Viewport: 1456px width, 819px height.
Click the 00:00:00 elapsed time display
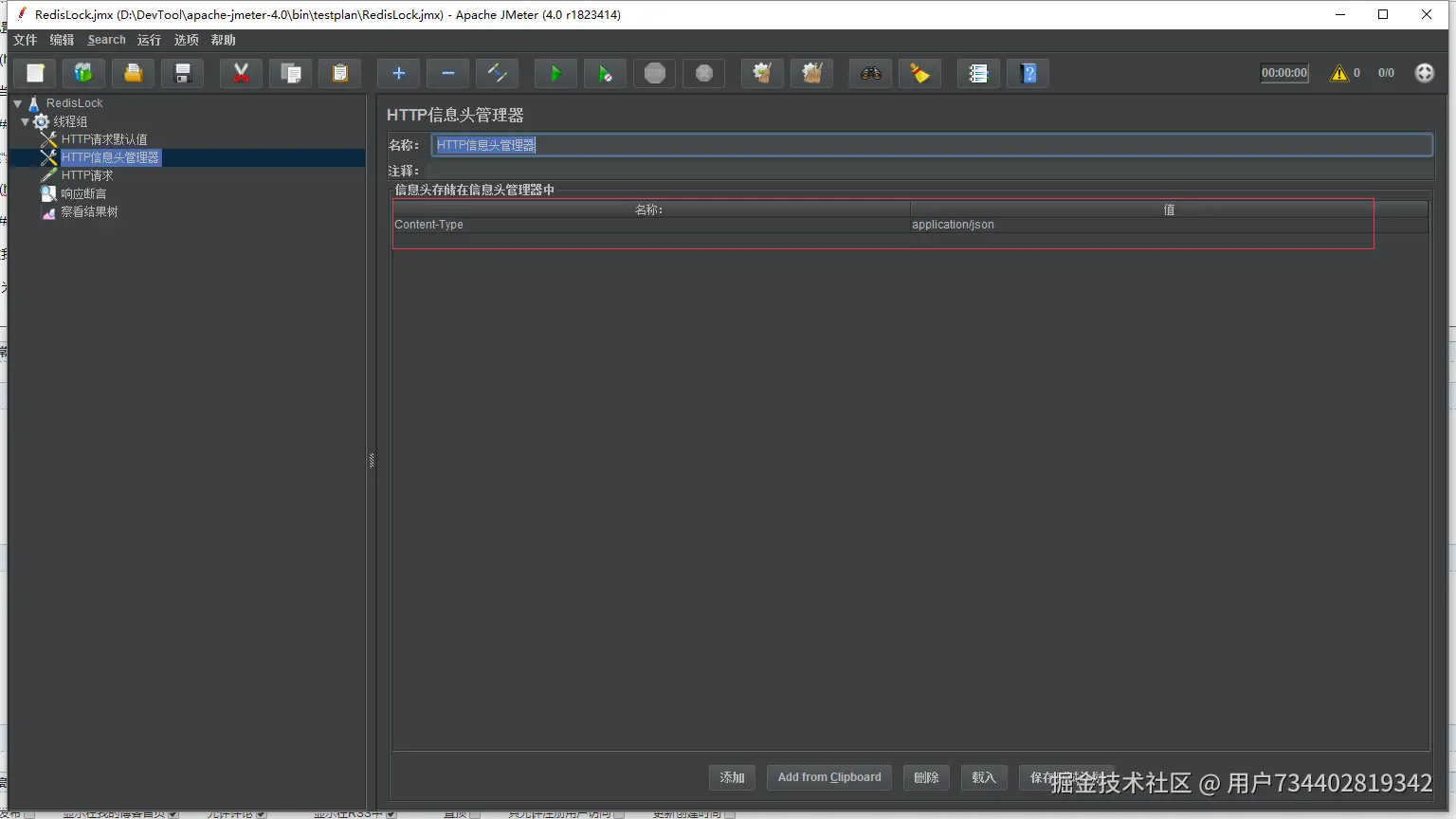coord(1284,73)
